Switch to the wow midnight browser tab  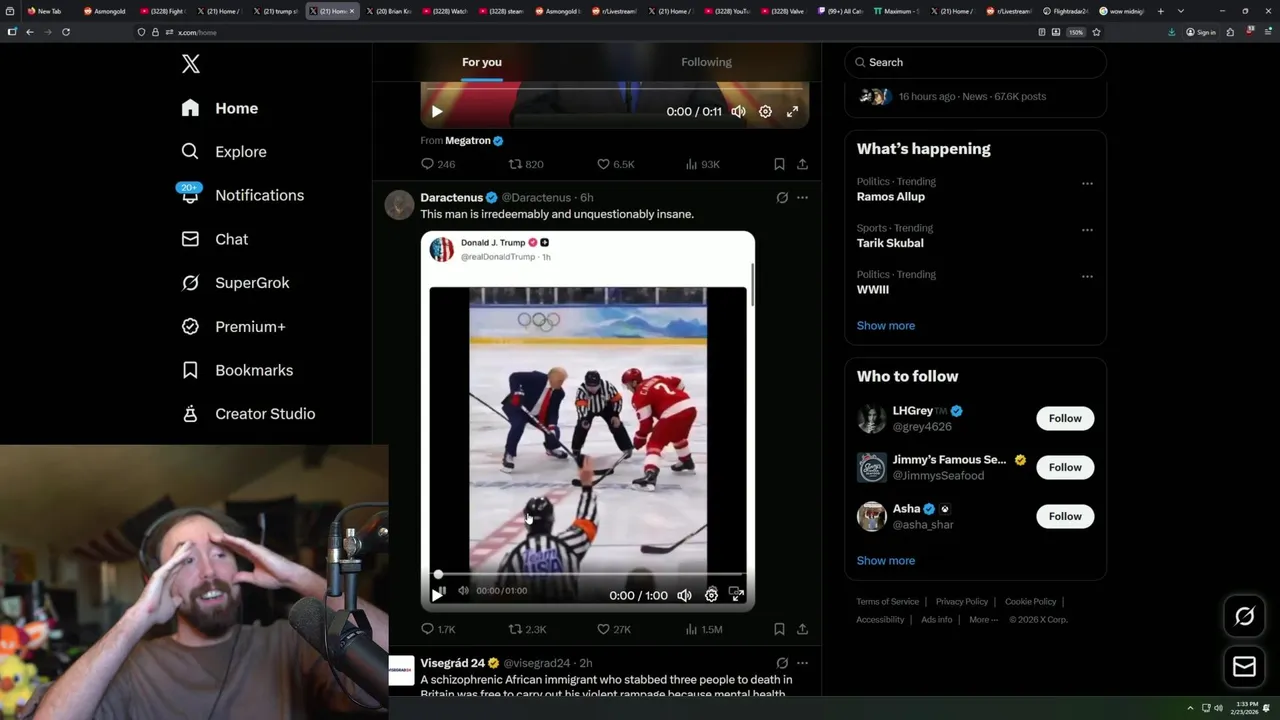pyautogui.click(x=1122, y=11)
